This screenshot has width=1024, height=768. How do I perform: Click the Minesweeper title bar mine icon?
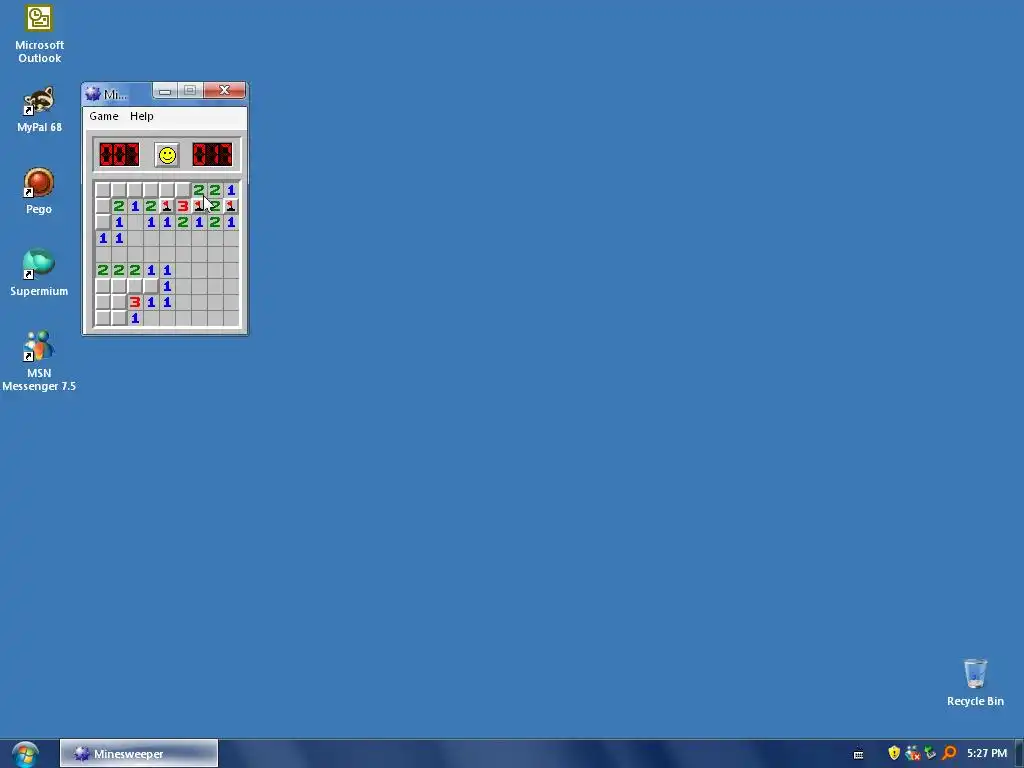coord(93,94)
